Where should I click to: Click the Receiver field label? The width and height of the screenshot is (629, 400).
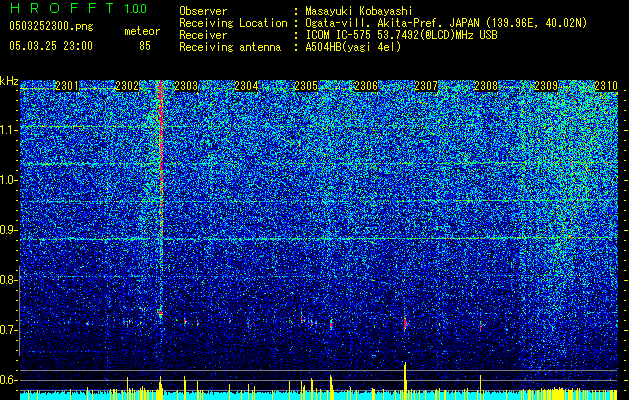pos(203,35)
